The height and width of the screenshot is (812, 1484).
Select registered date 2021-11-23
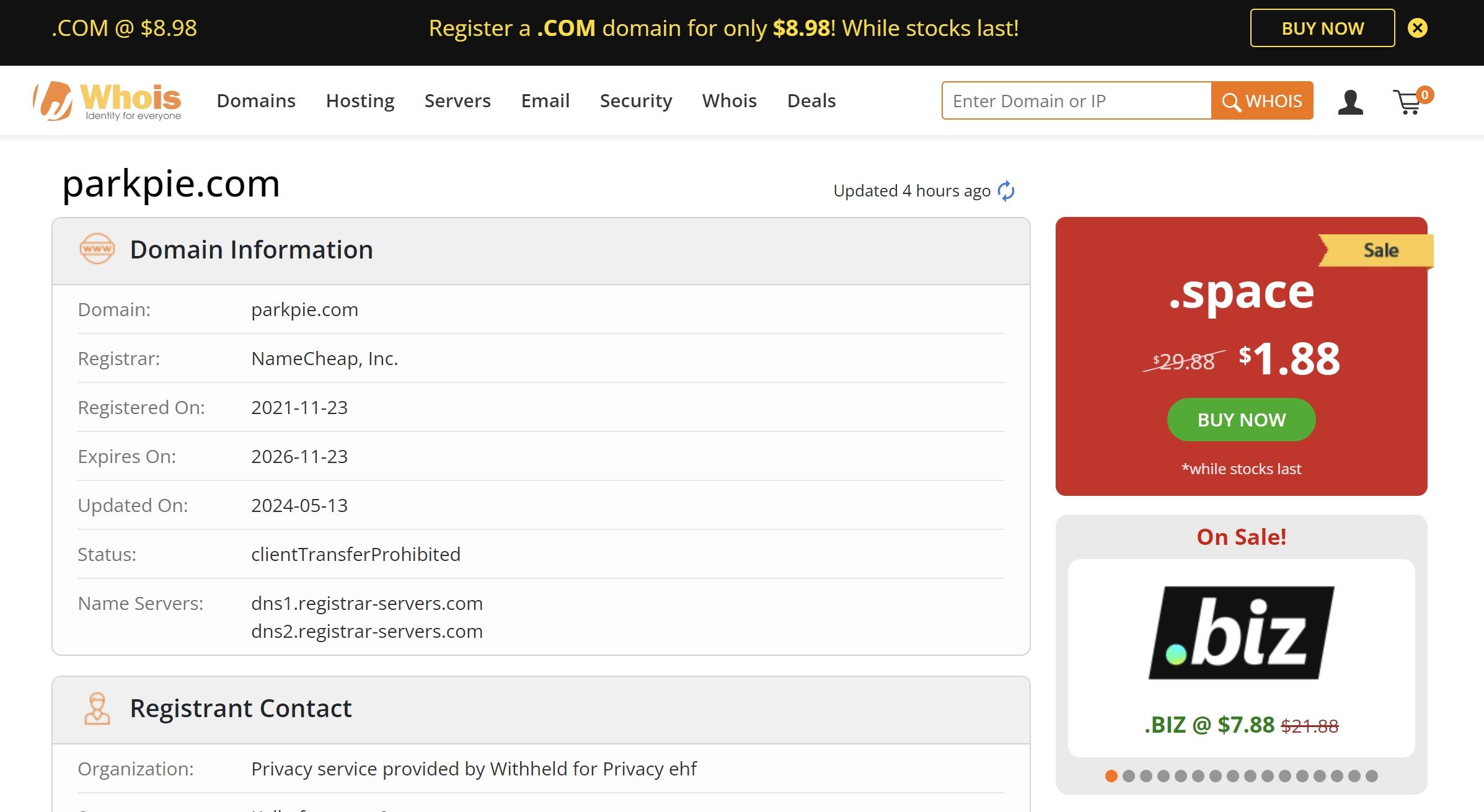click(x=299, y=407)
